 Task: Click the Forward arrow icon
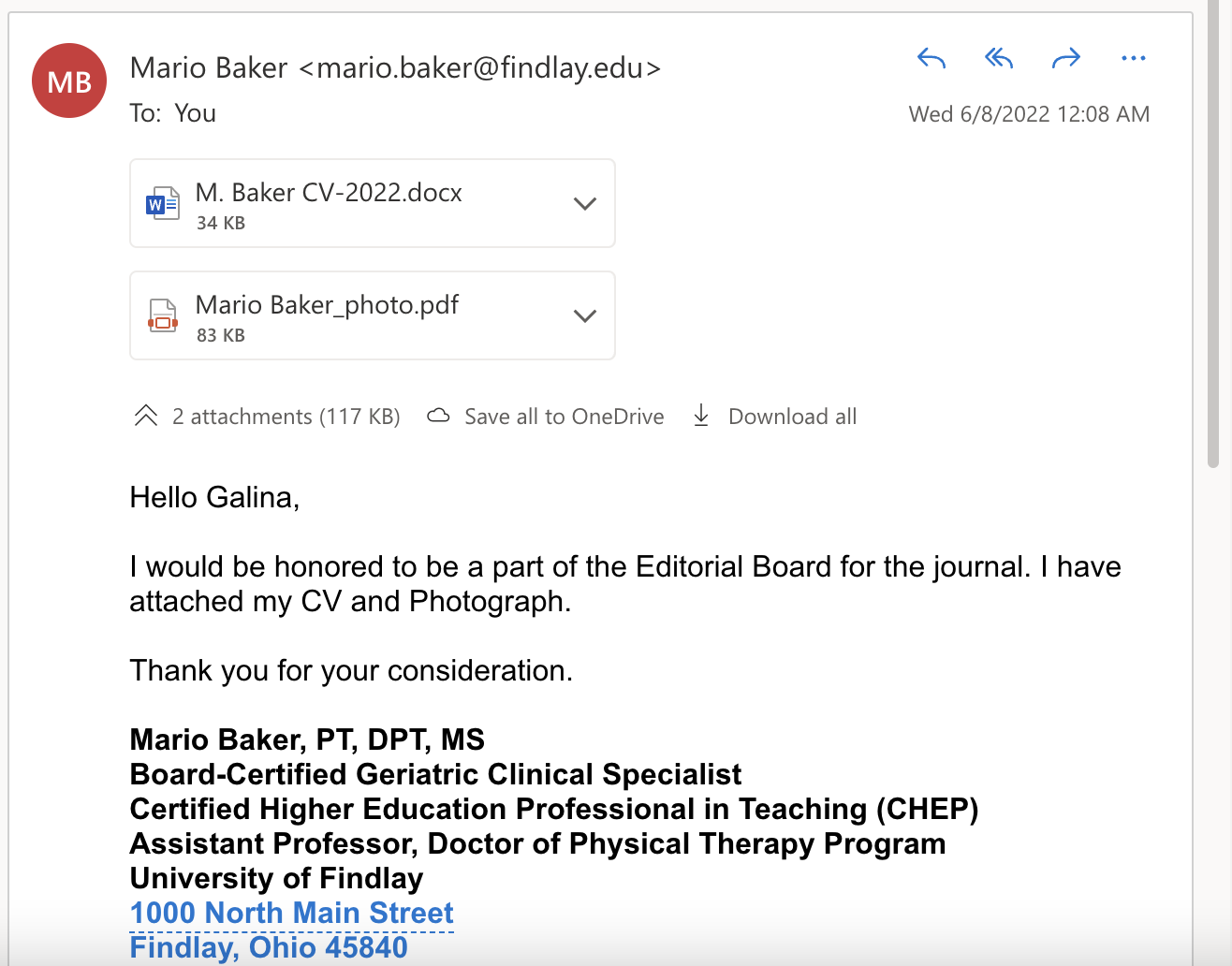point(1065,59)
